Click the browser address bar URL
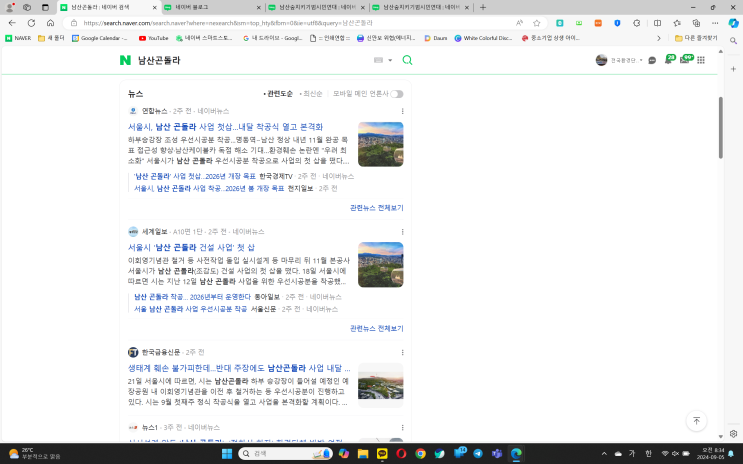 point(228,23)
